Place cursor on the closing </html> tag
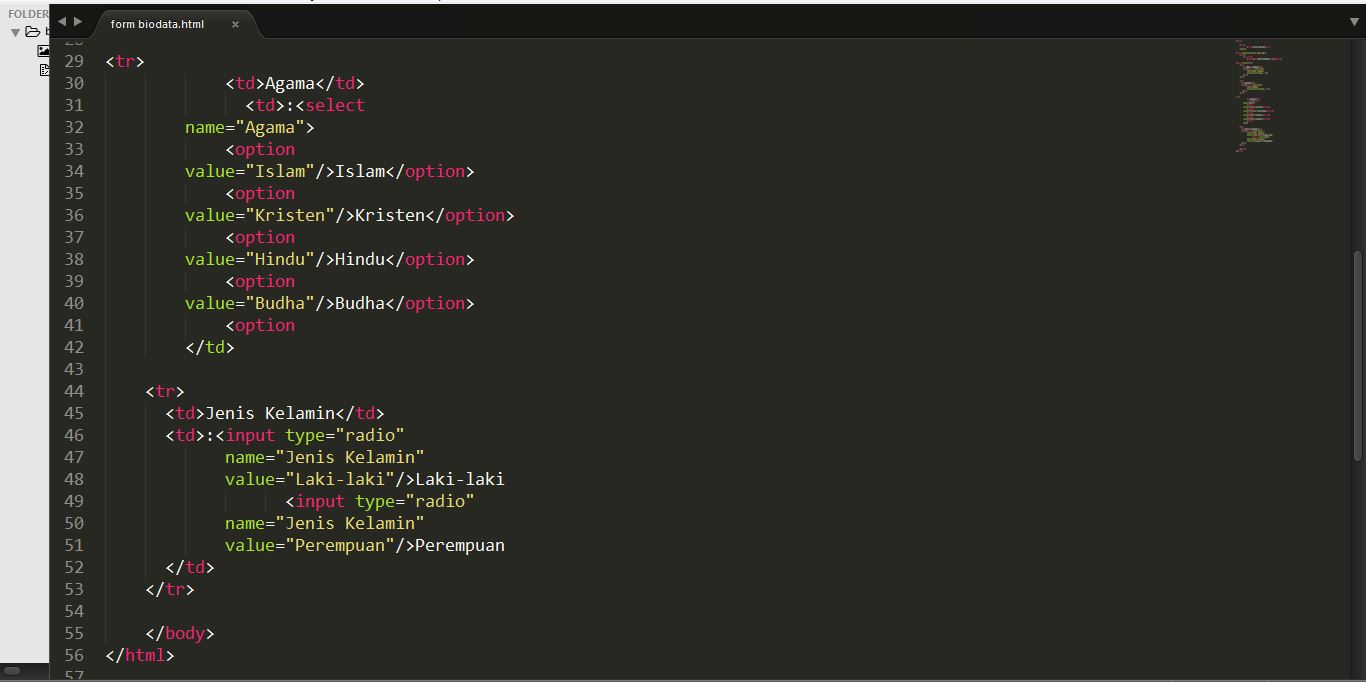The height and width of the screenshot is (682, 1366). [140, 655]
